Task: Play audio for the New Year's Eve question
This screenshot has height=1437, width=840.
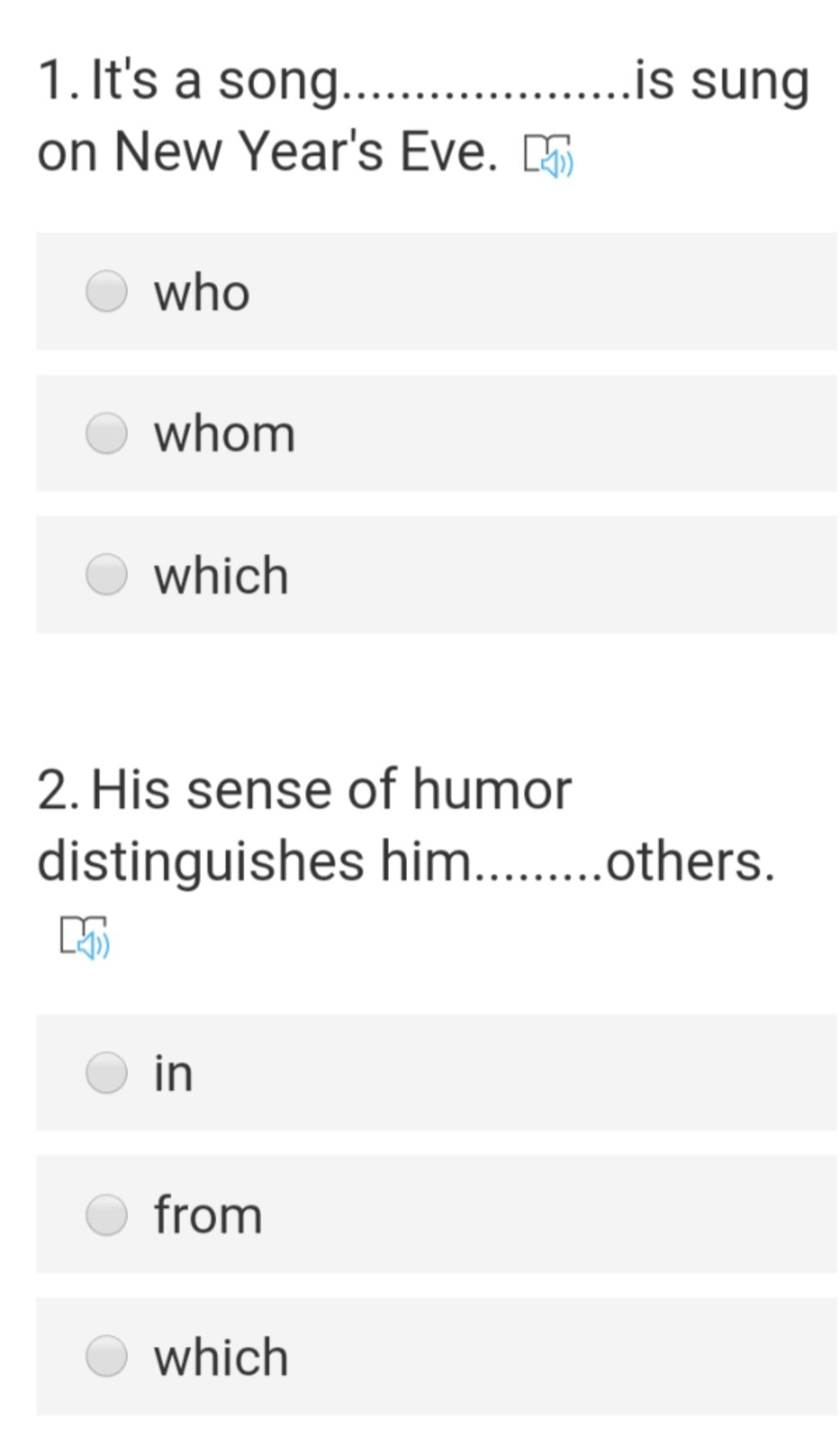Action: click(549, 156)
